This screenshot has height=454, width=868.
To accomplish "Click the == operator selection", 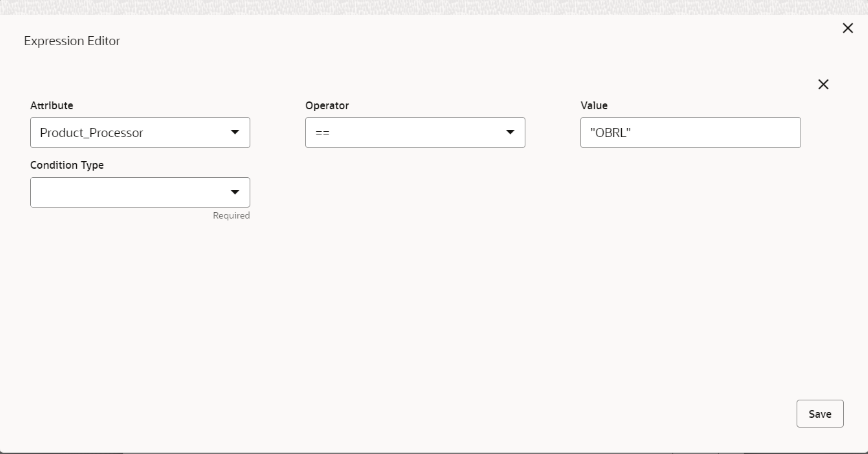I will (x=322, y=133).
